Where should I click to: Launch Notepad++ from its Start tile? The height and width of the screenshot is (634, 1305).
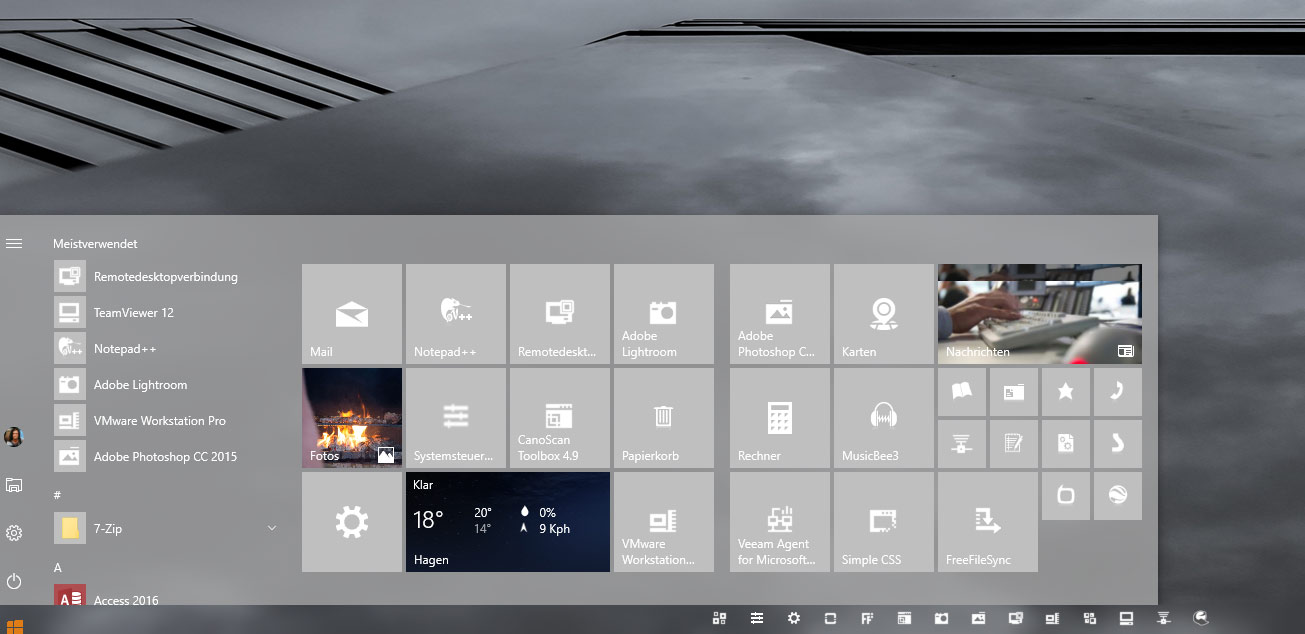456,314
